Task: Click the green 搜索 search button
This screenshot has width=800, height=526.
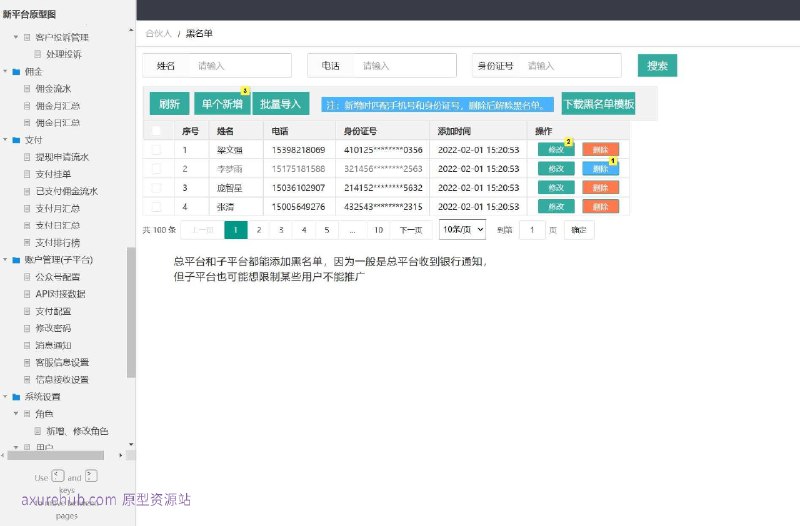Action: (x=657, y=65)
